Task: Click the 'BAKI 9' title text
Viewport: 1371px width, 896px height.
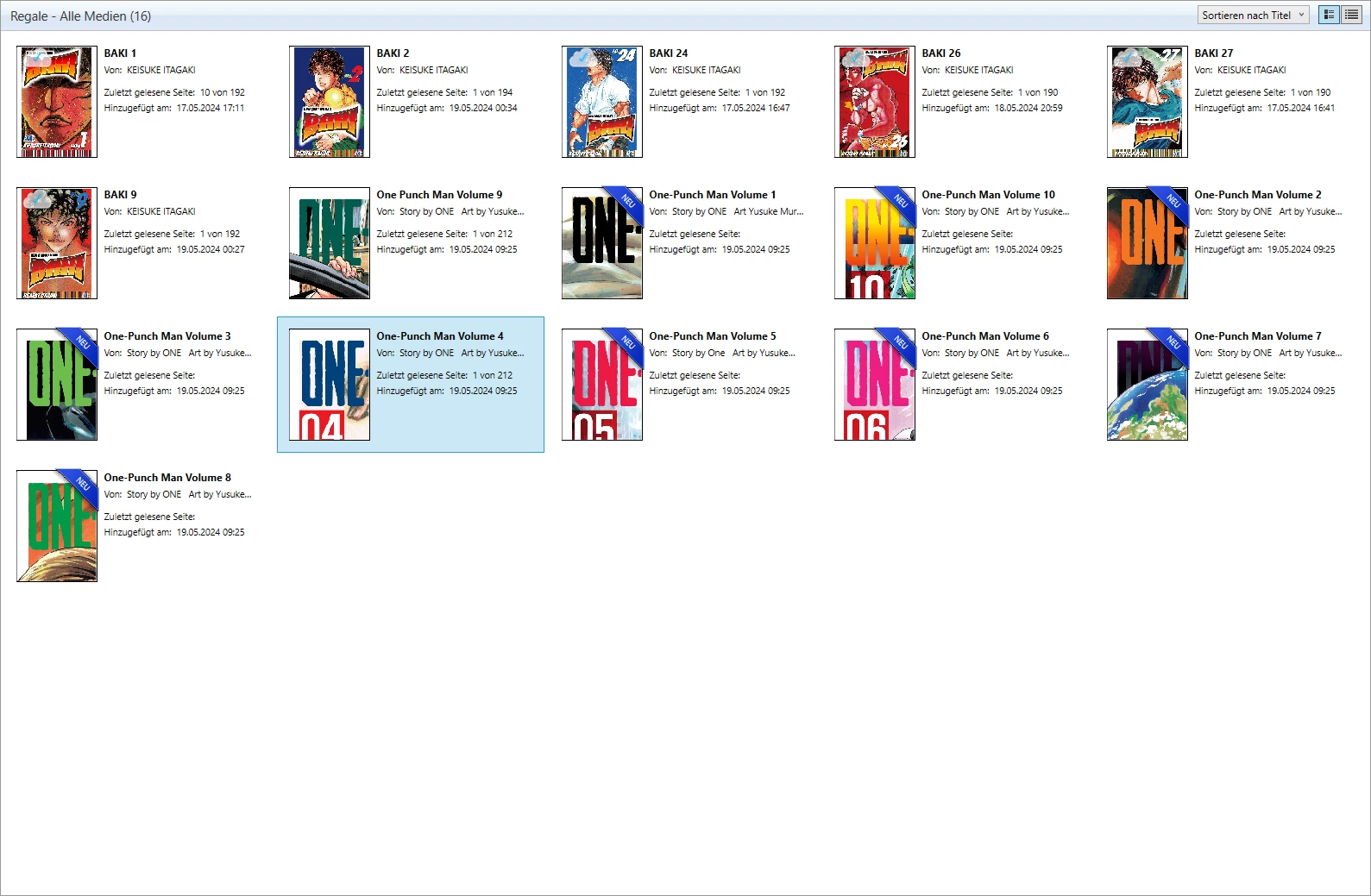Action: pos(120,195)
